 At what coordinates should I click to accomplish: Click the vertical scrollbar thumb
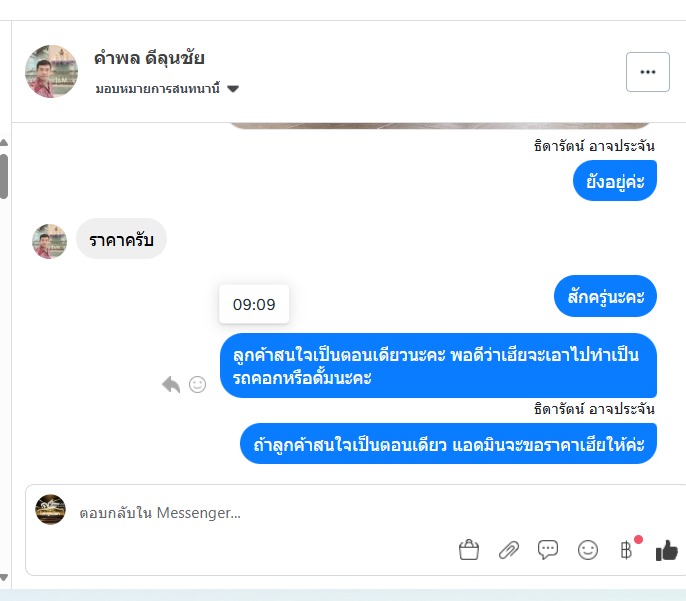(4, 176)
